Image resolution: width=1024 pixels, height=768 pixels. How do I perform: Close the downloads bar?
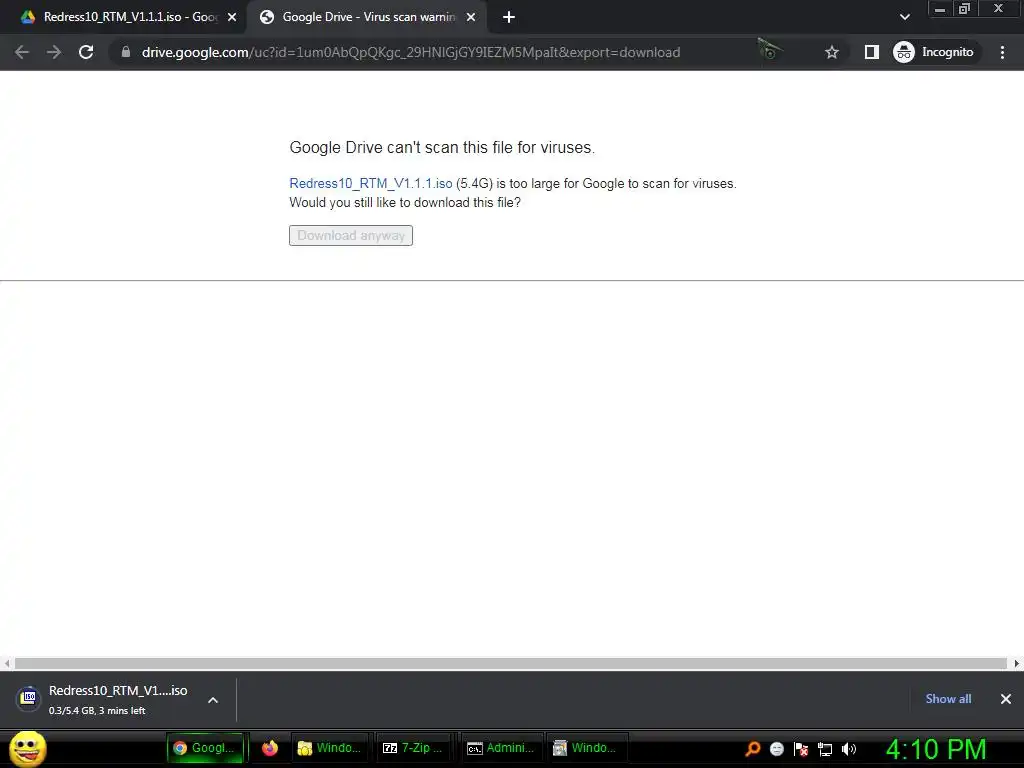coord(1006,699)
